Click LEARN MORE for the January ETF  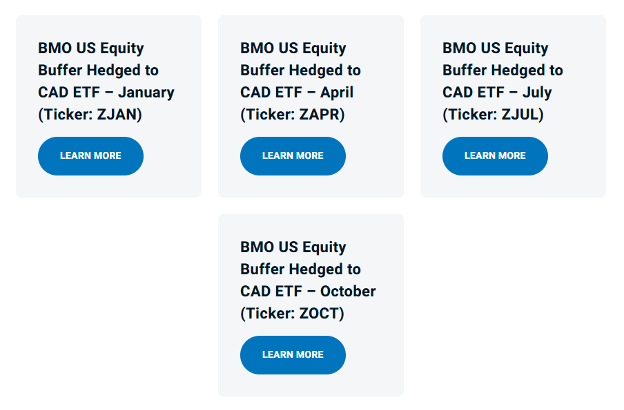[x=91, y=156]
